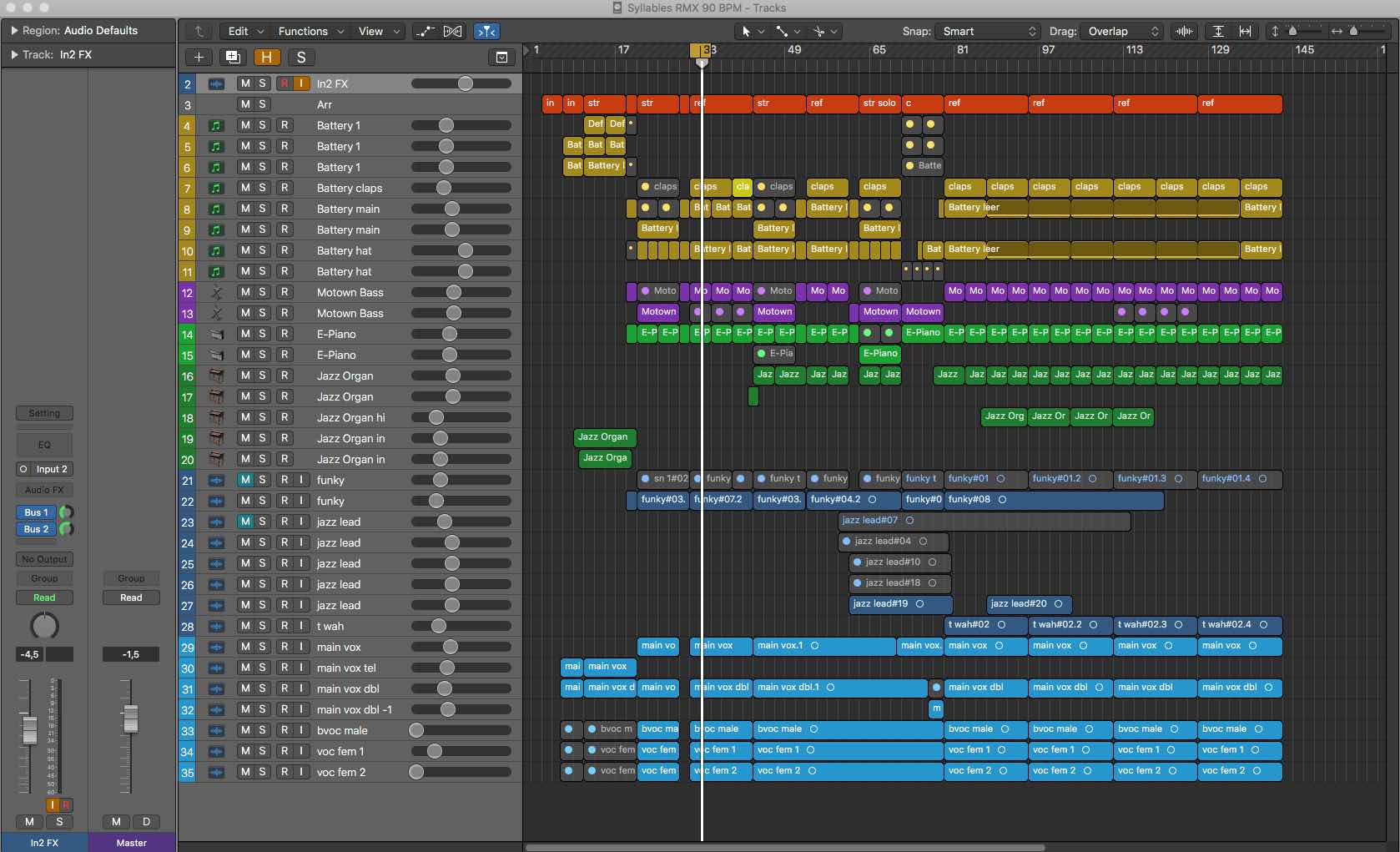Image resolution: width=1400 pixels, height=852 pixels.
Task: Expand the Track In2 FX inspector
Action: [x=14, y=54]
